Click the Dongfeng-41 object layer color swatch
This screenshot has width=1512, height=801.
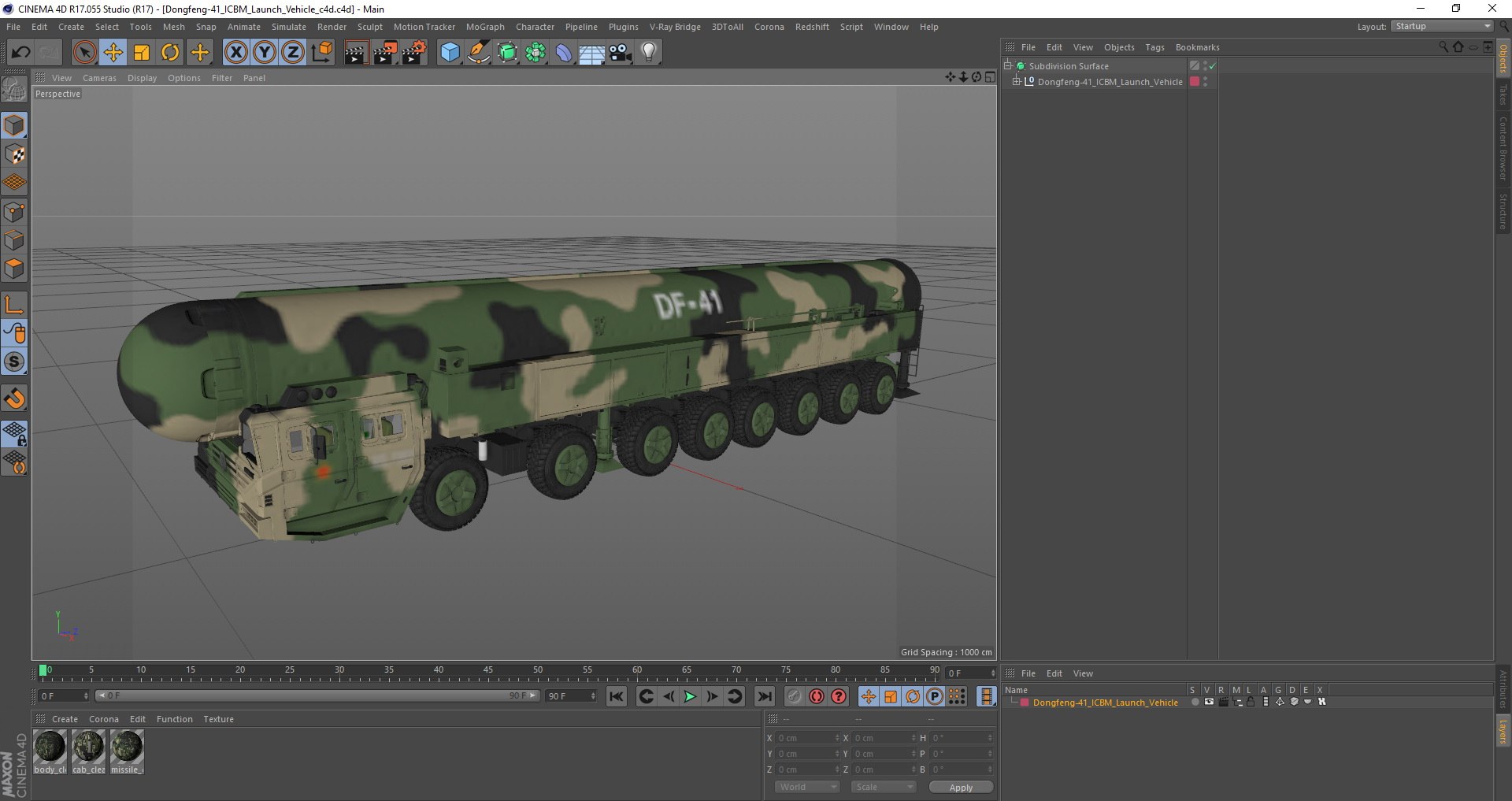click(x=1195, y=81)
